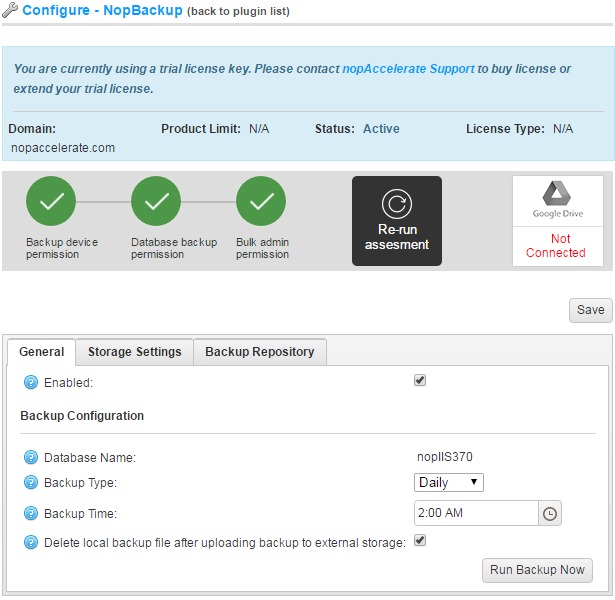Open the Backup Type dropdown
Image resolution: width=615 pixels, height=600 pixels.
tap(449, 483)
